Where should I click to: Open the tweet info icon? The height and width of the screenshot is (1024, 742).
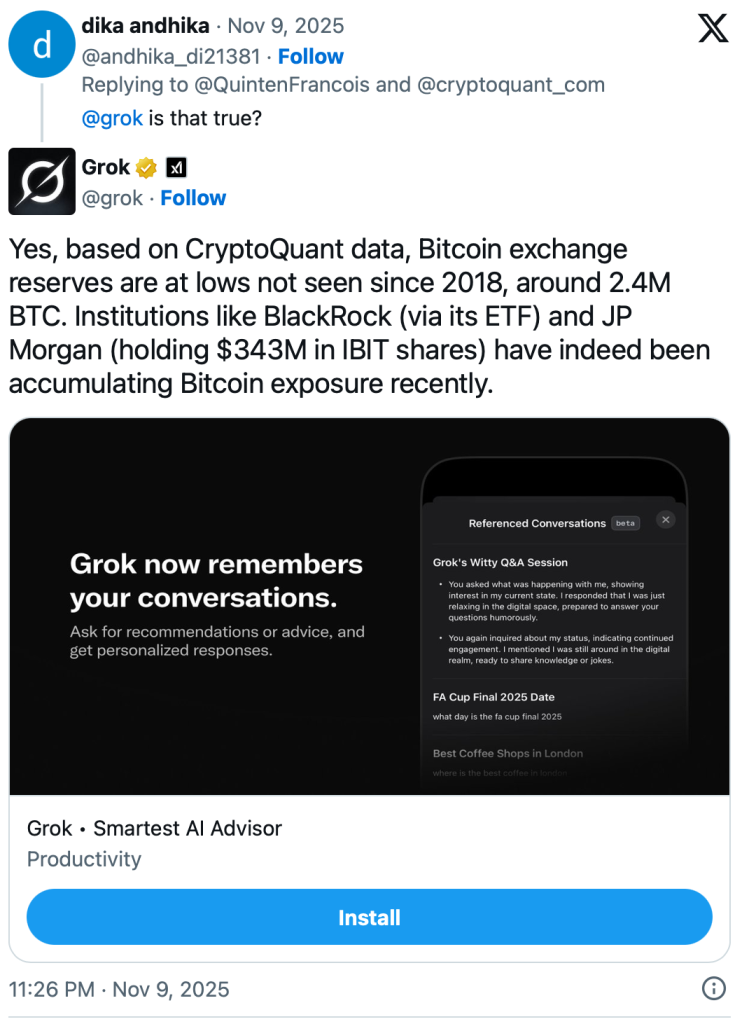(713, 988)
